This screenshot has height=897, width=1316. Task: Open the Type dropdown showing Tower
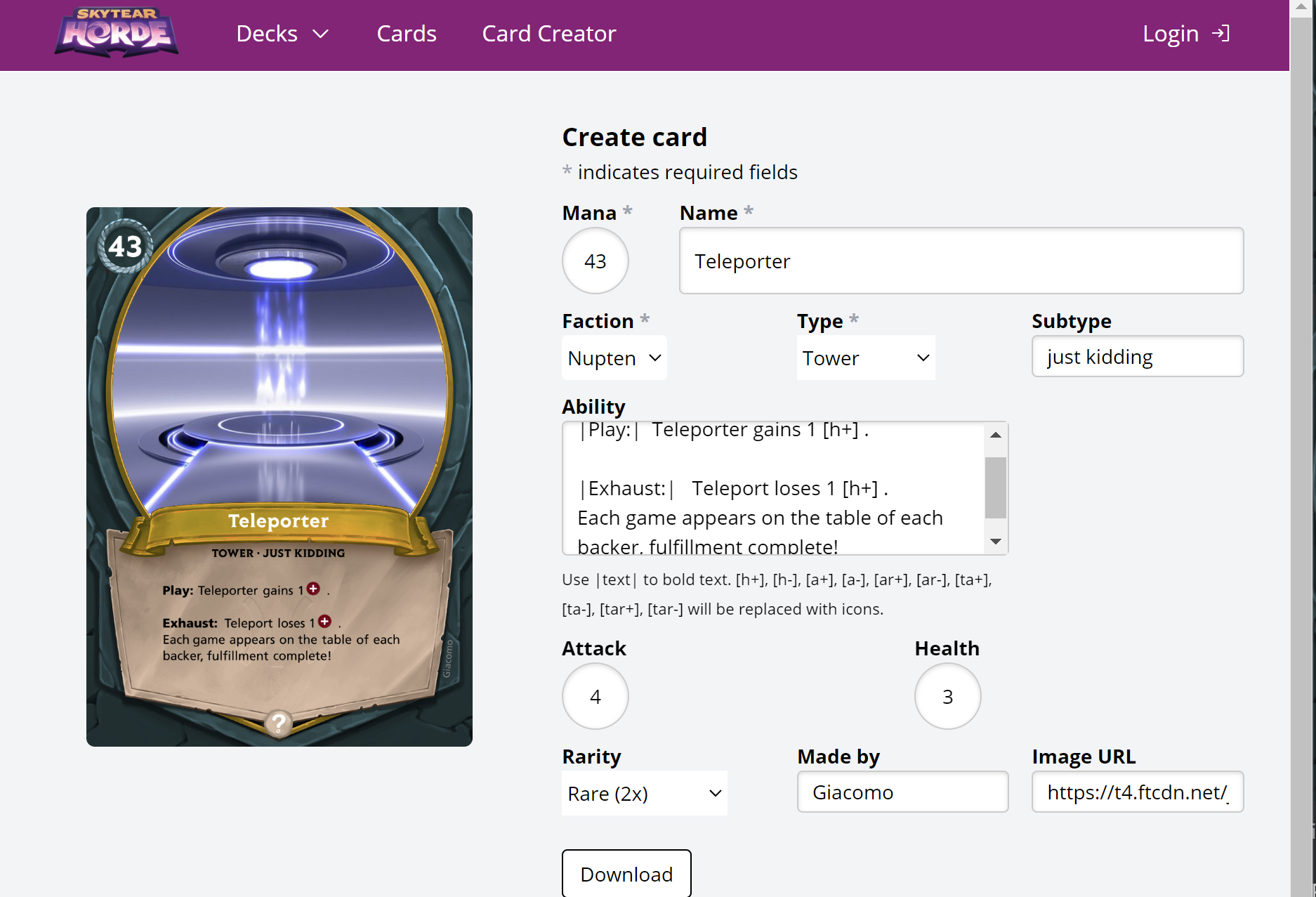pyautogui.click(x=866, y=358)
